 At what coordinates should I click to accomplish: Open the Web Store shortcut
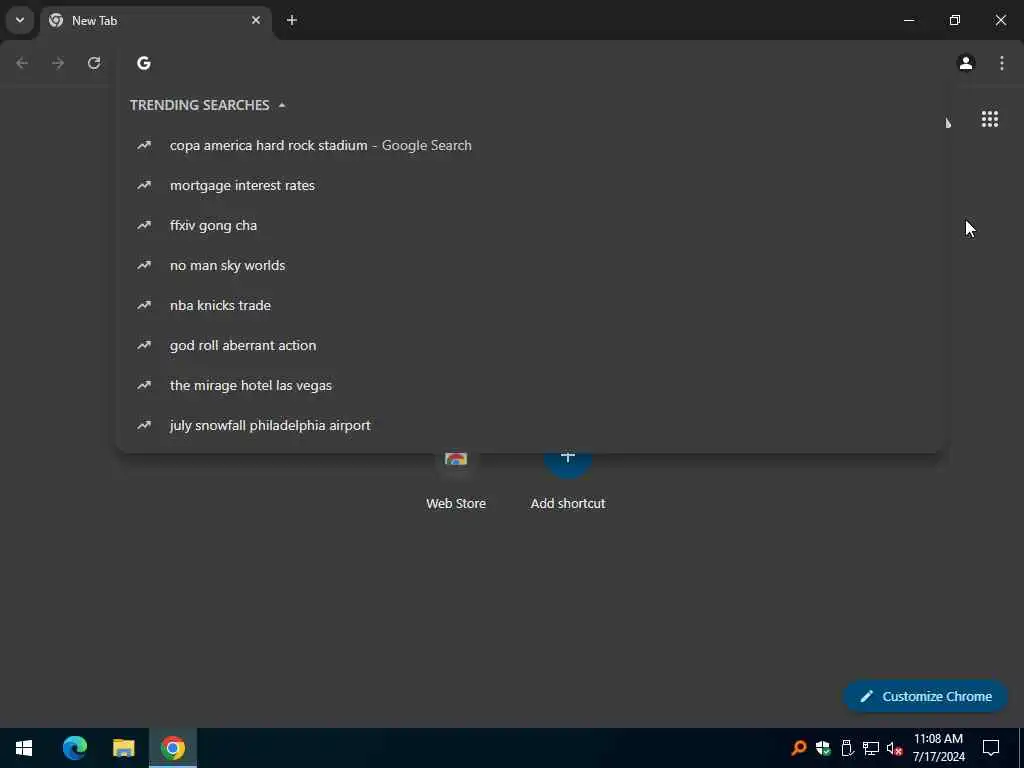[x=456, y=482]
